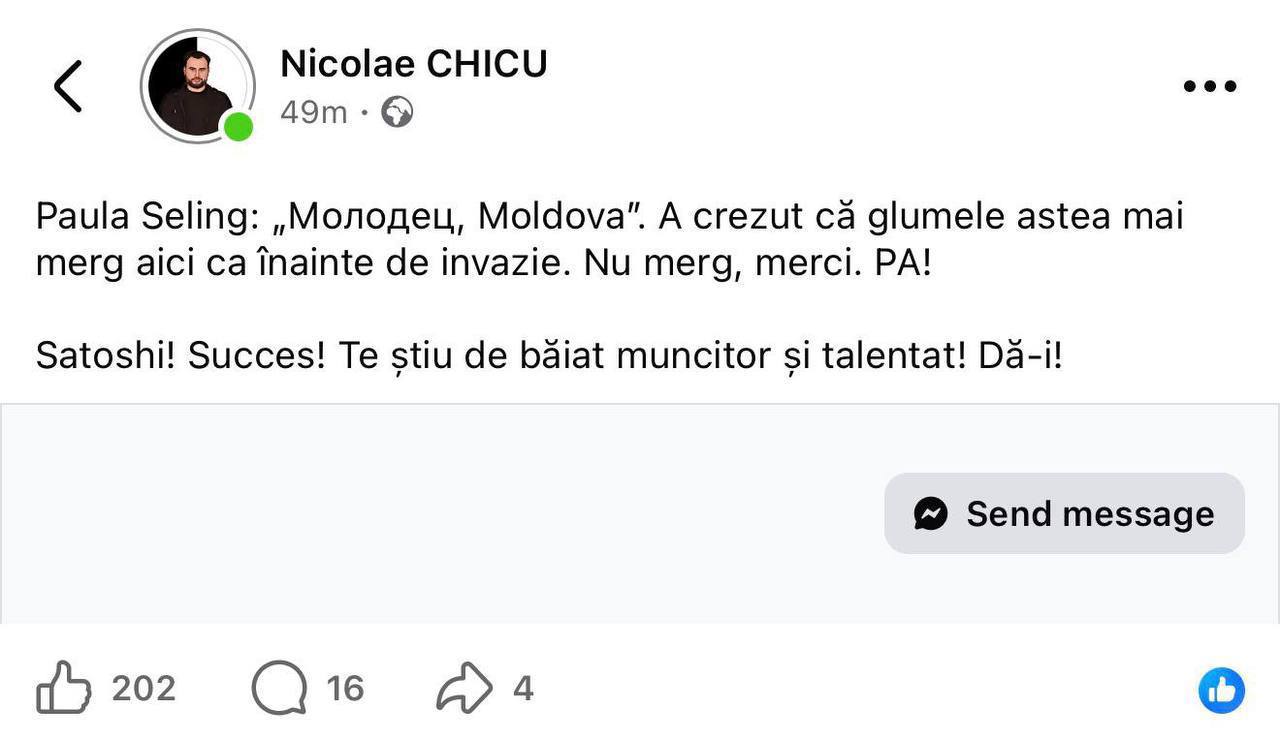Click the 49m post timestamp

313,112
